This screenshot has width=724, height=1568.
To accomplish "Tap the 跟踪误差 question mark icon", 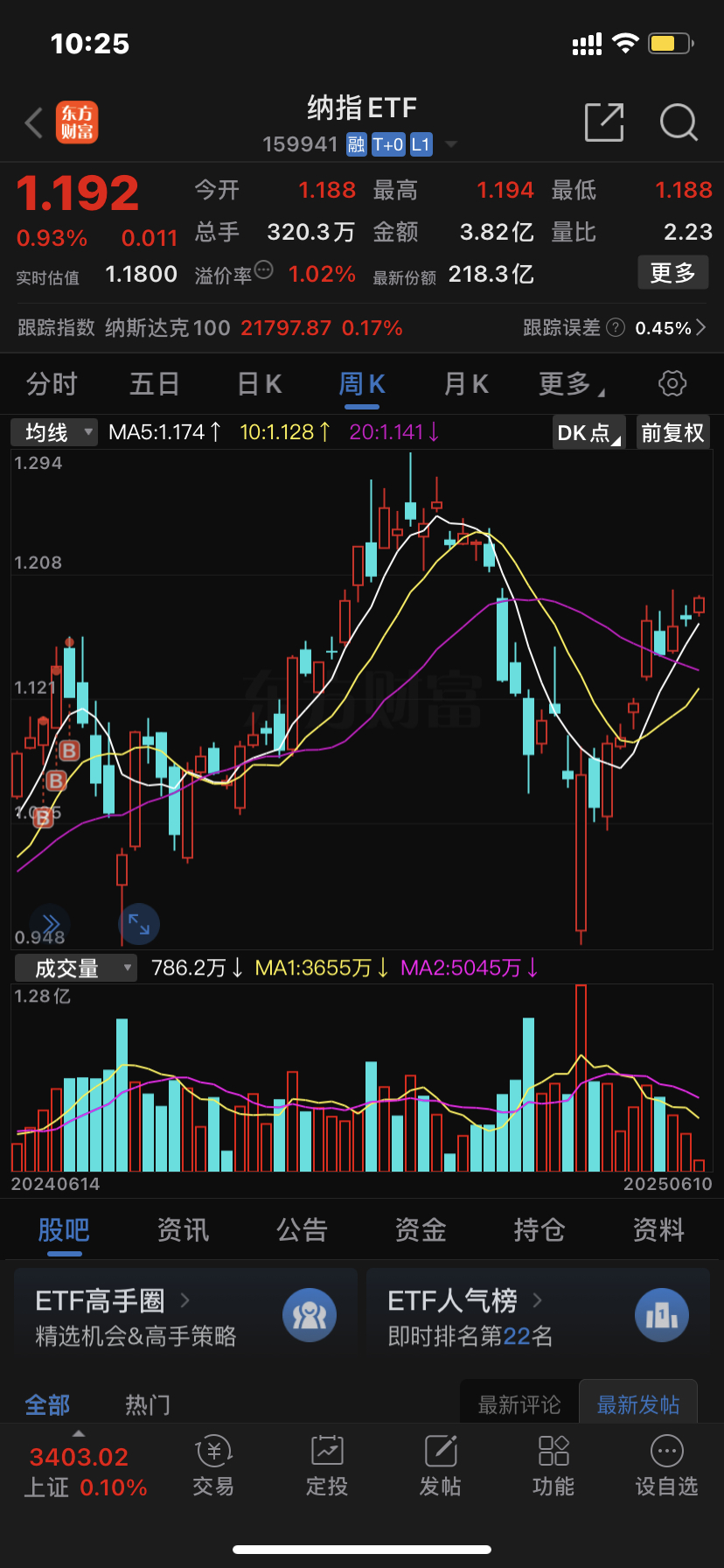I will (x=616, y=327).
